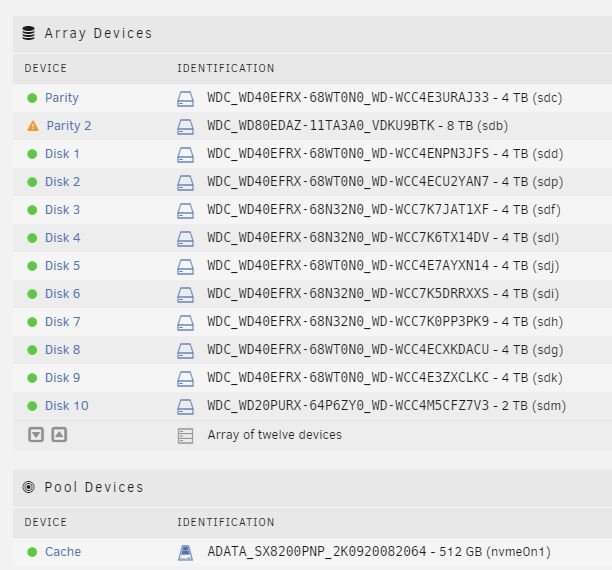
Task: Click the drive icon in the Parity row
Action: tap(185, 99)
